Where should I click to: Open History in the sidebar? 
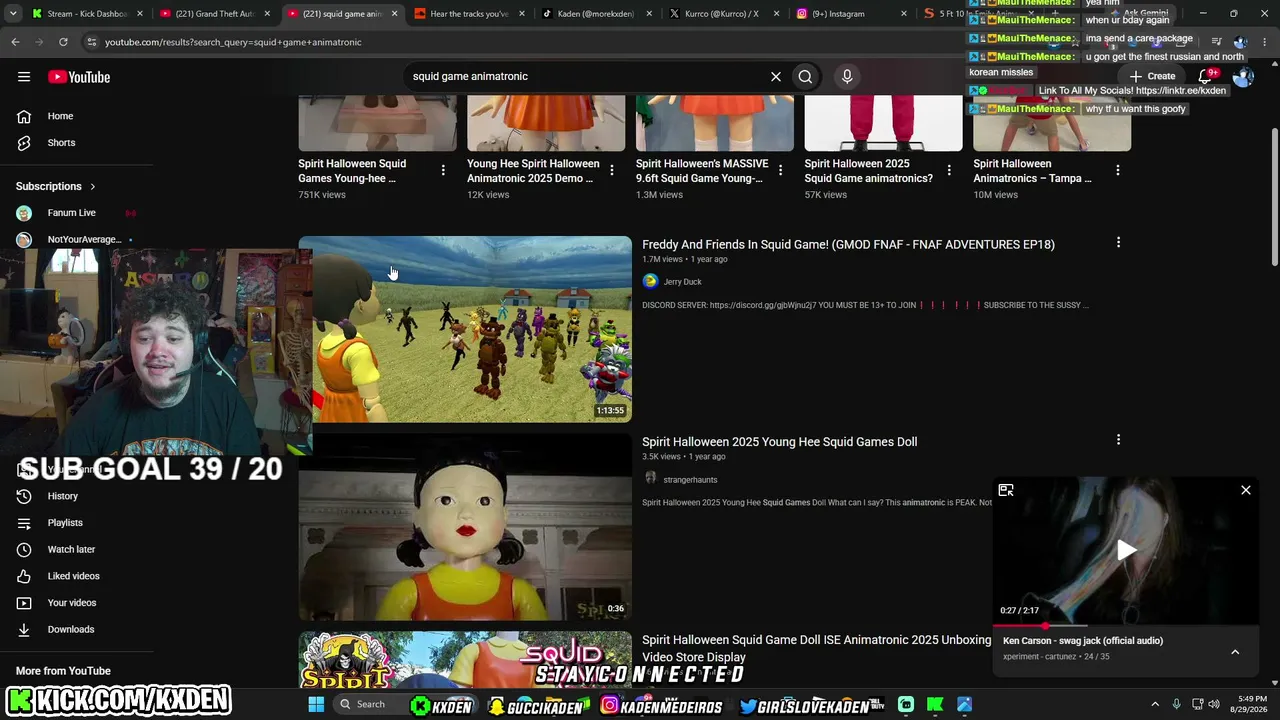pos(62,496)
